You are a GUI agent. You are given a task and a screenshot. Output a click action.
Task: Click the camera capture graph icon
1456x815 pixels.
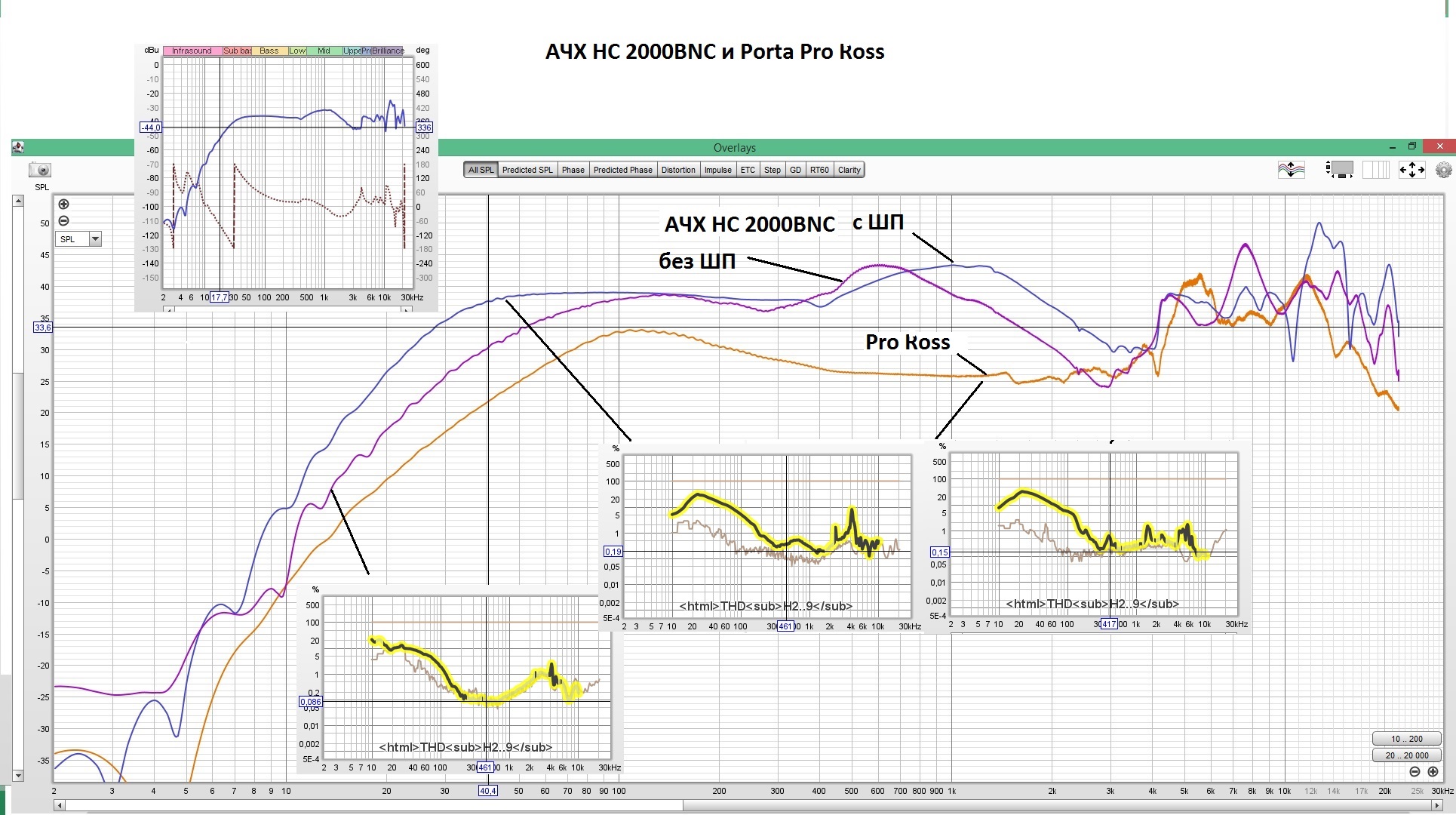tap(40, 171)
